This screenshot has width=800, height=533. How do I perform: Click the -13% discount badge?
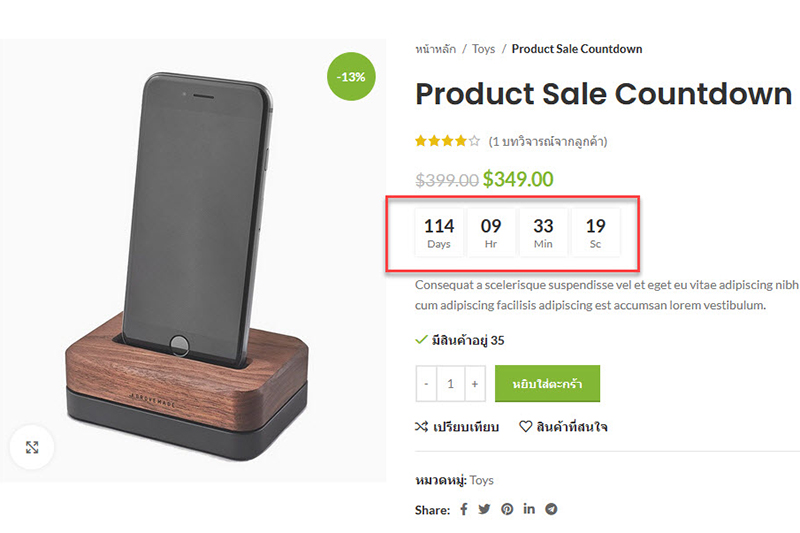[x=351, y=77]
